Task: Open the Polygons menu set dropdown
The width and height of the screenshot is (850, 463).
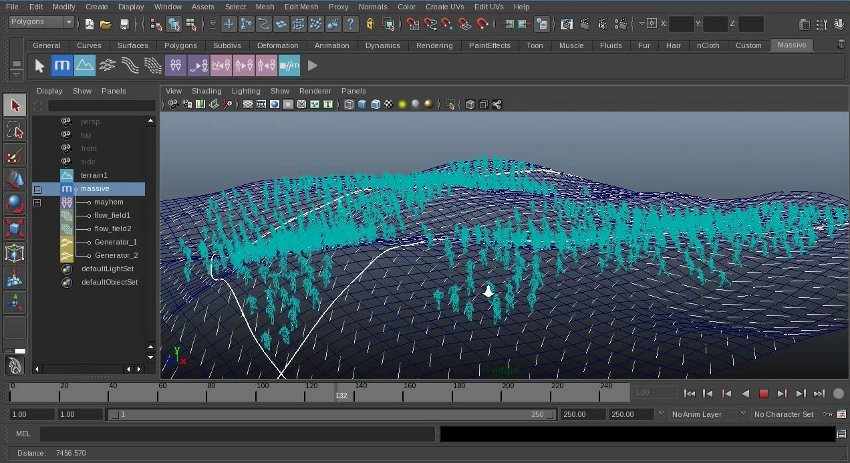Action: click(x=40, y=23)
